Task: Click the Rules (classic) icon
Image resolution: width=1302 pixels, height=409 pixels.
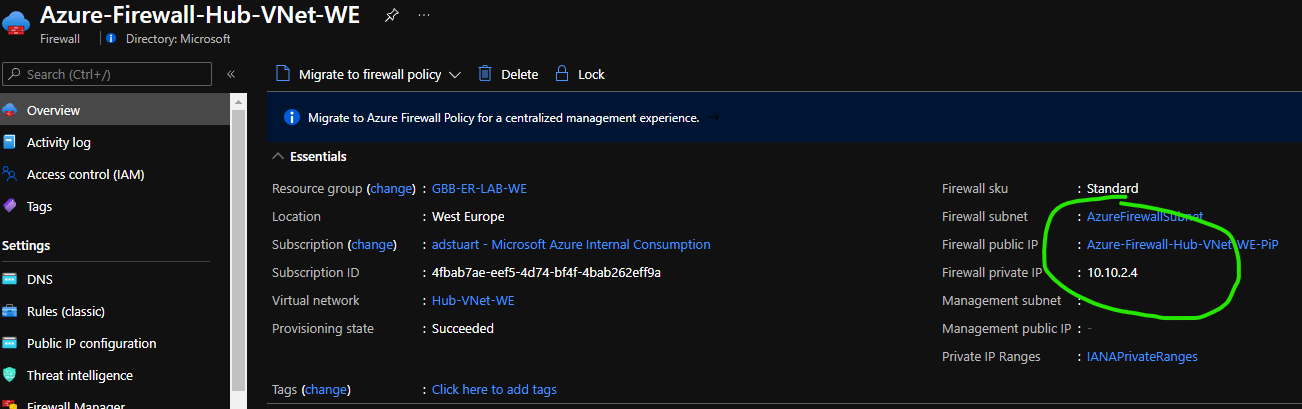Action: [10, 311]
